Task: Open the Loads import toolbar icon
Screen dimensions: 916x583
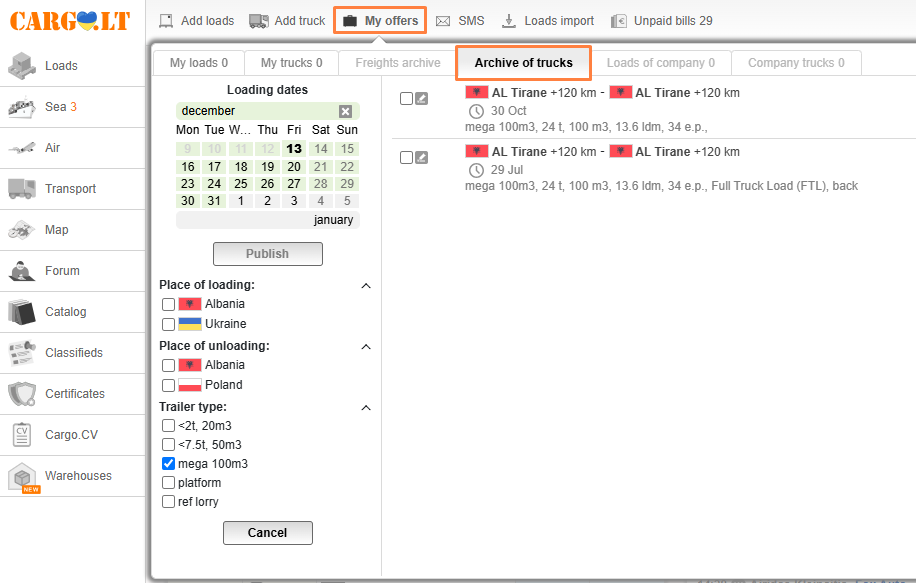Action: tap(508, 21)
